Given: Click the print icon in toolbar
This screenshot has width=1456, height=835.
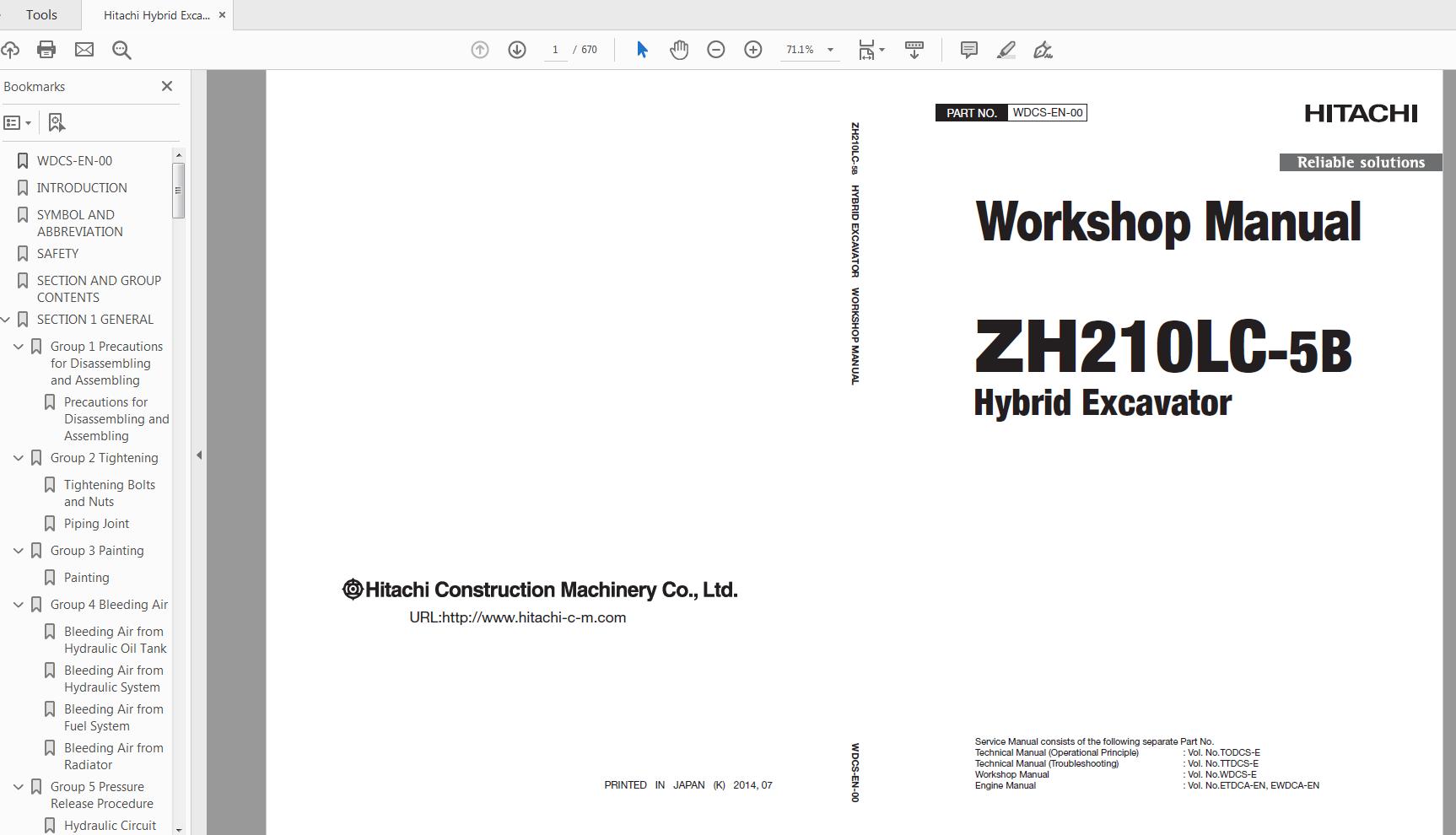Looking at the screenshot, I should 46,50.
